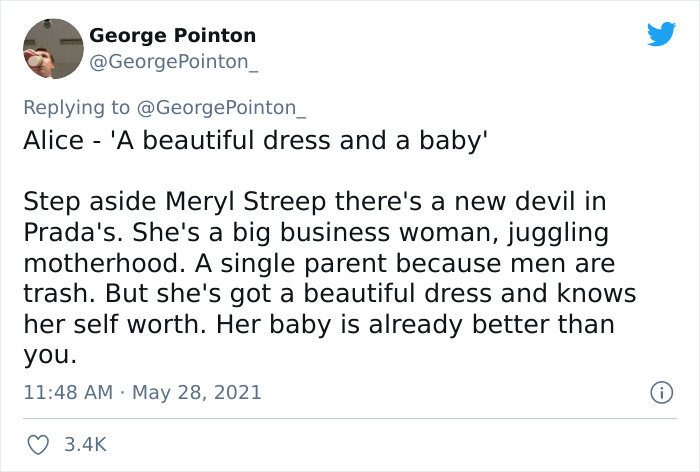
Task: Click the 11:48 AM timestamp
Action: coord(67,393)
